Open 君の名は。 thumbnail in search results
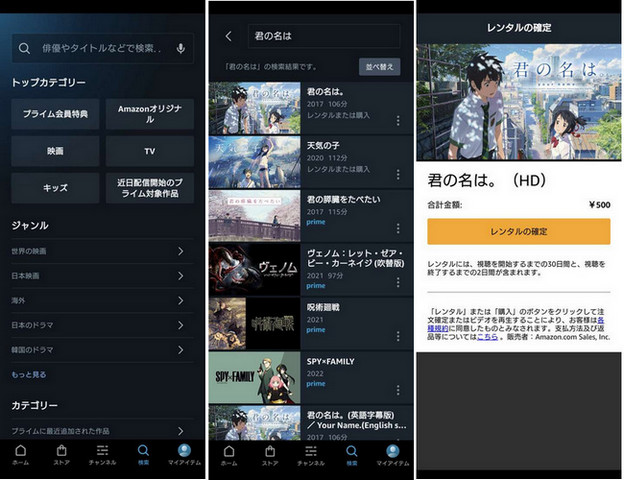 tap(255, 108)
